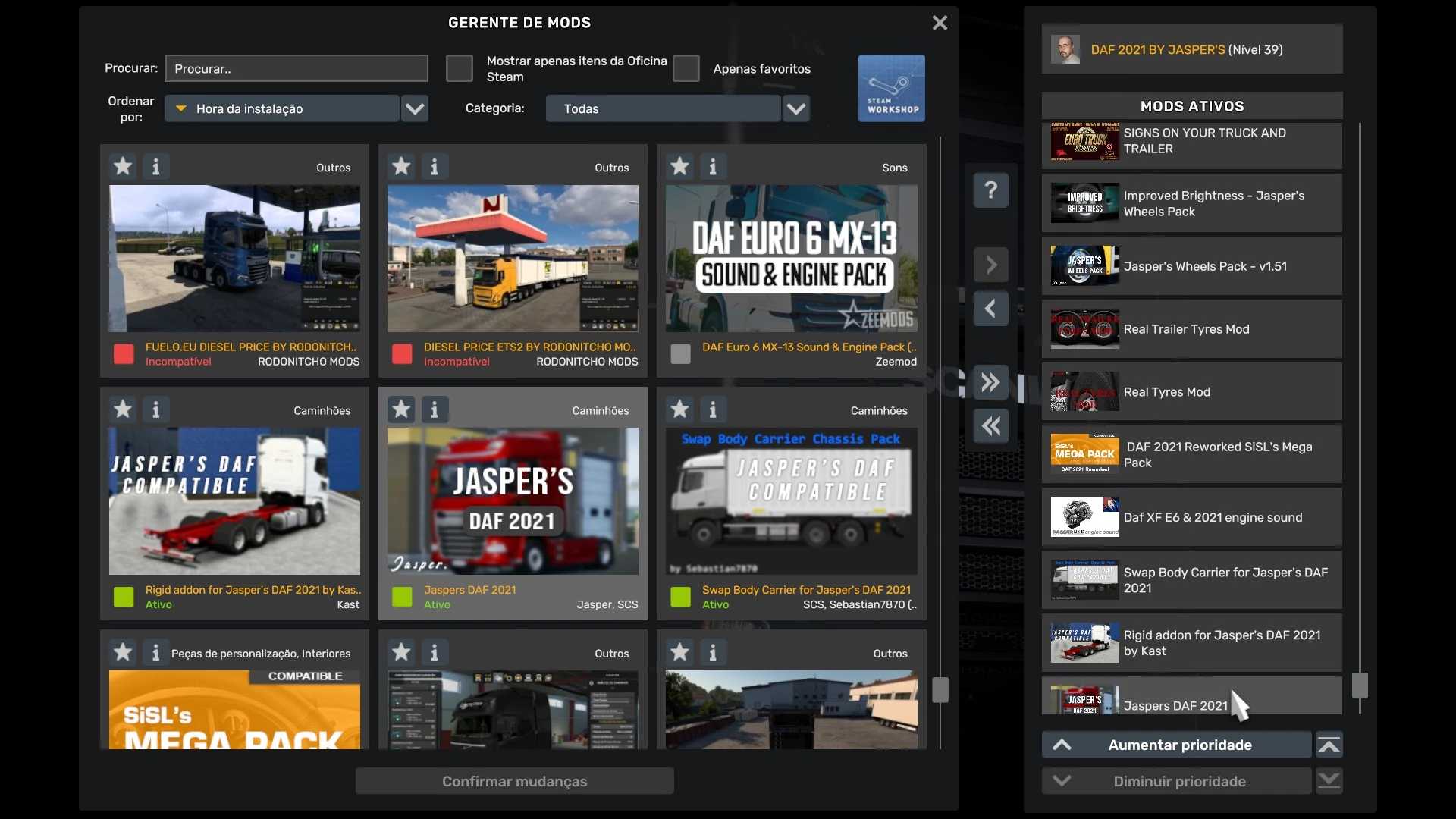Select Jasper's Wheels Pack v1.51 entry
This screenshot has height=819, width=1456.
(1192, 266)
